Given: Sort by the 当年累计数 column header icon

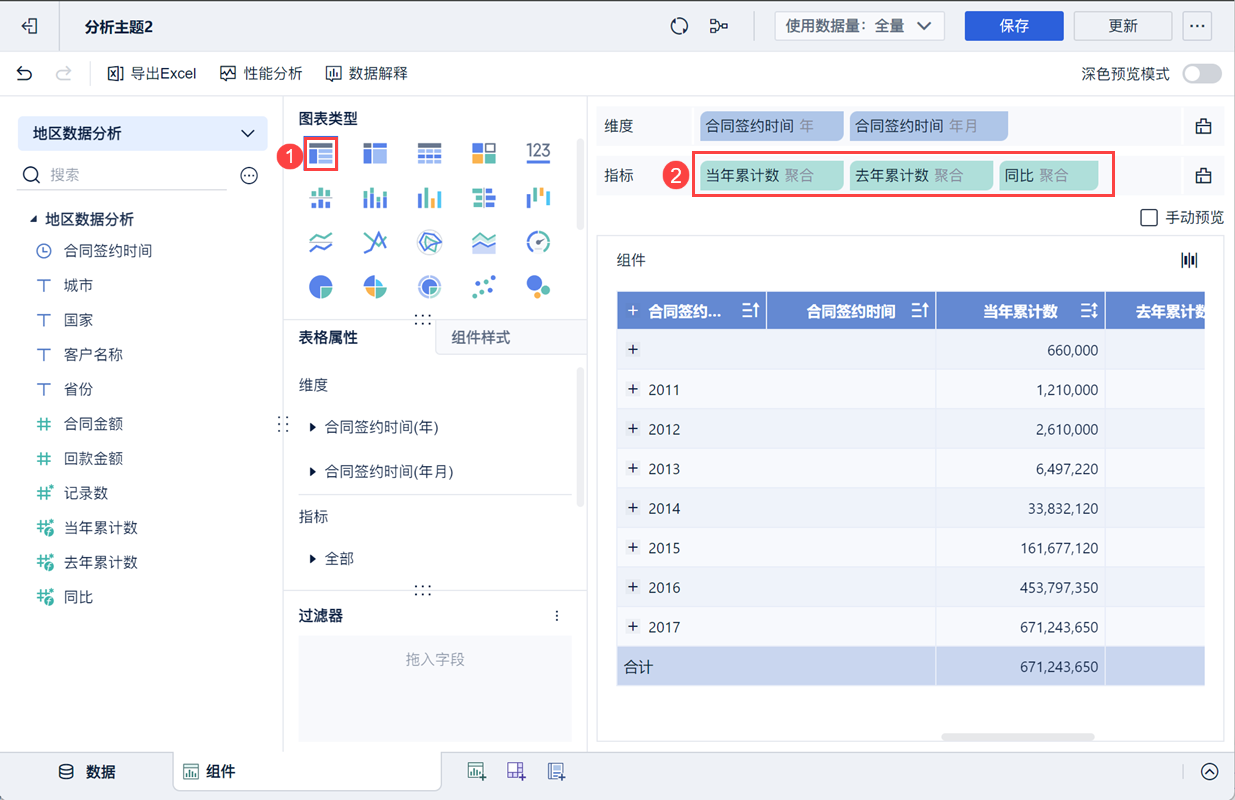Looking at the screenshot, I should point(1089,311).
